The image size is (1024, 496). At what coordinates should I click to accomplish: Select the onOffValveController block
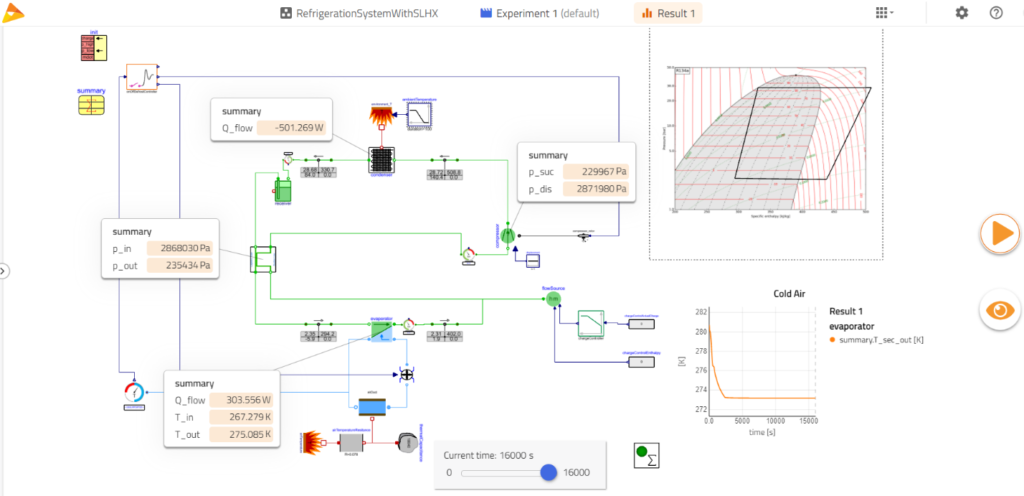(142, 77)
